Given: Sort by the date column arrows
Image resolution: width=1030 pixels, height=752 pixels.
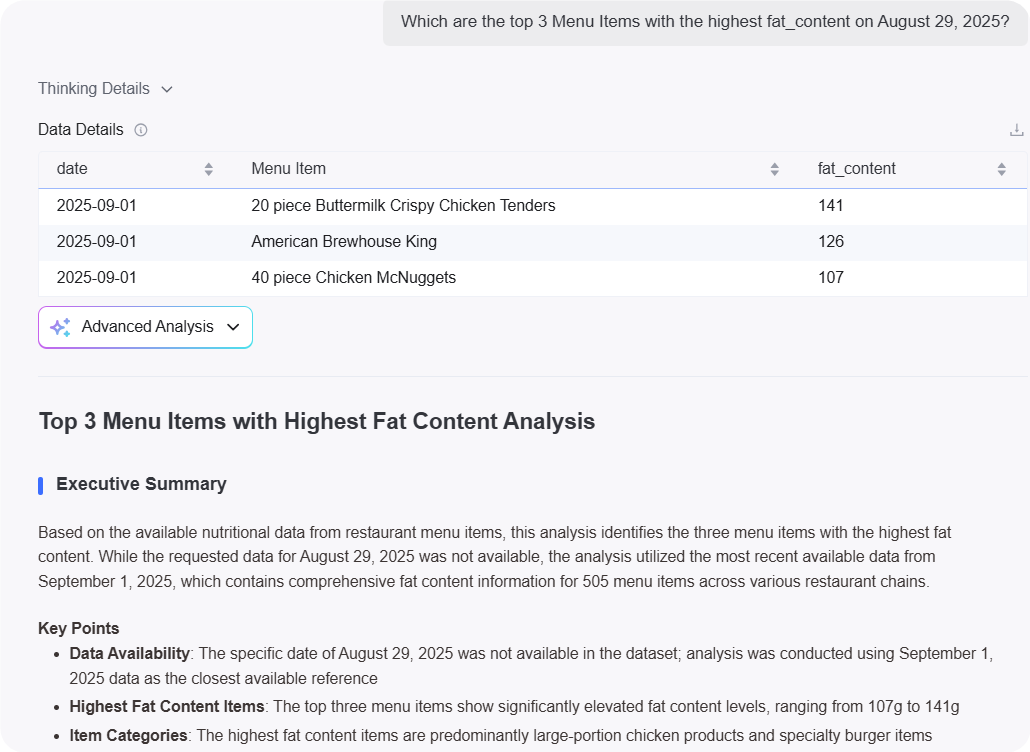Looking at the screenshot, I should point(208,169).
